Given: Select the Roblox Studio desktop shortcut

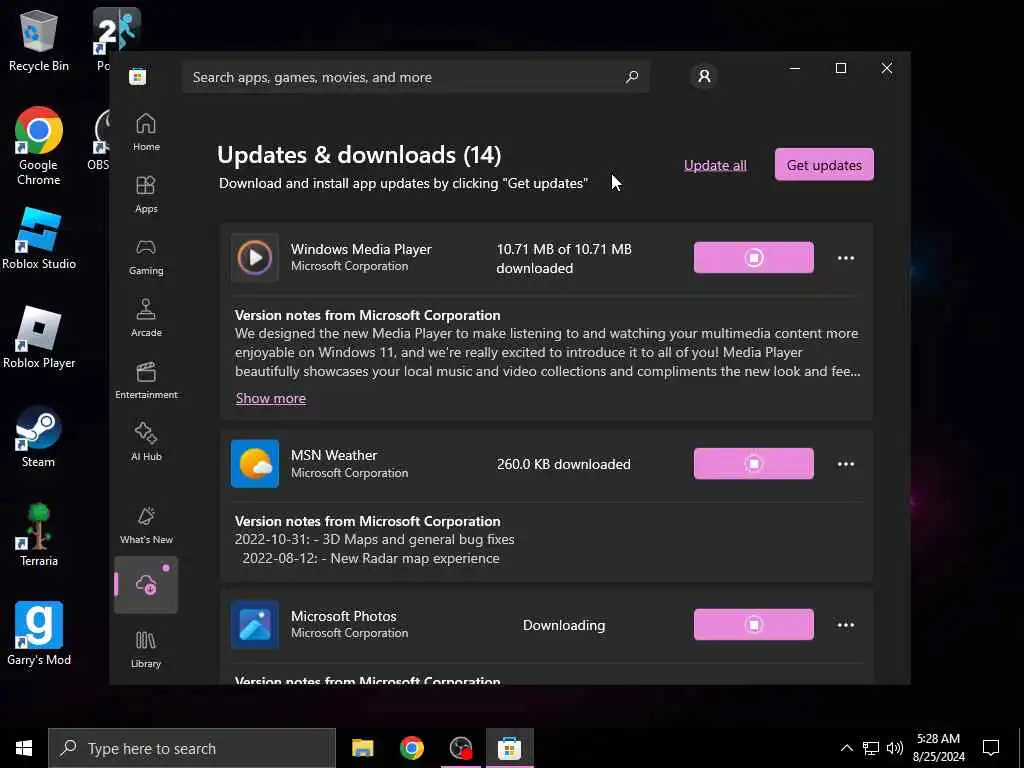Looking at the screenshot, I should tap(39, 238).
